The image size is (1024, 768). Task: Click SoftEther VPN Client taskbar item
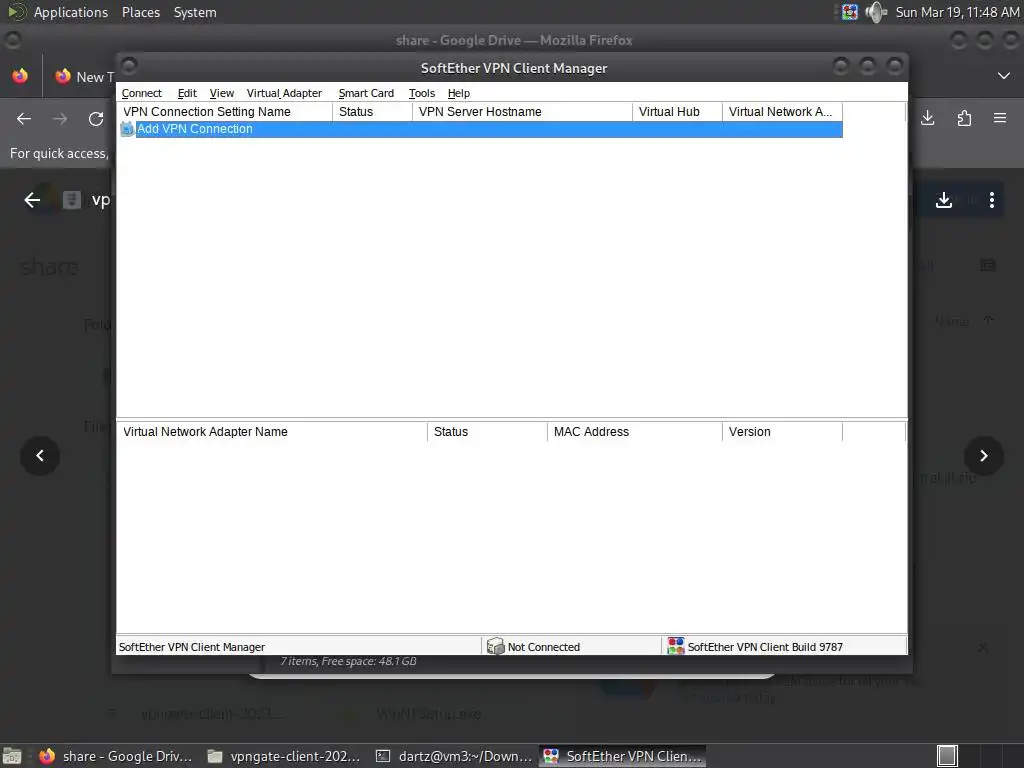(x=623, y=756)
